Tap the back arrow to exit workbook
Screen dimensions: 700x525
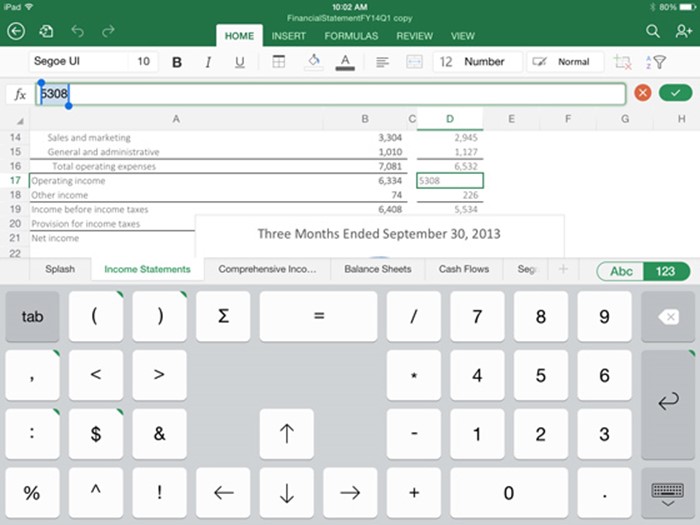[x=15, y=32]
